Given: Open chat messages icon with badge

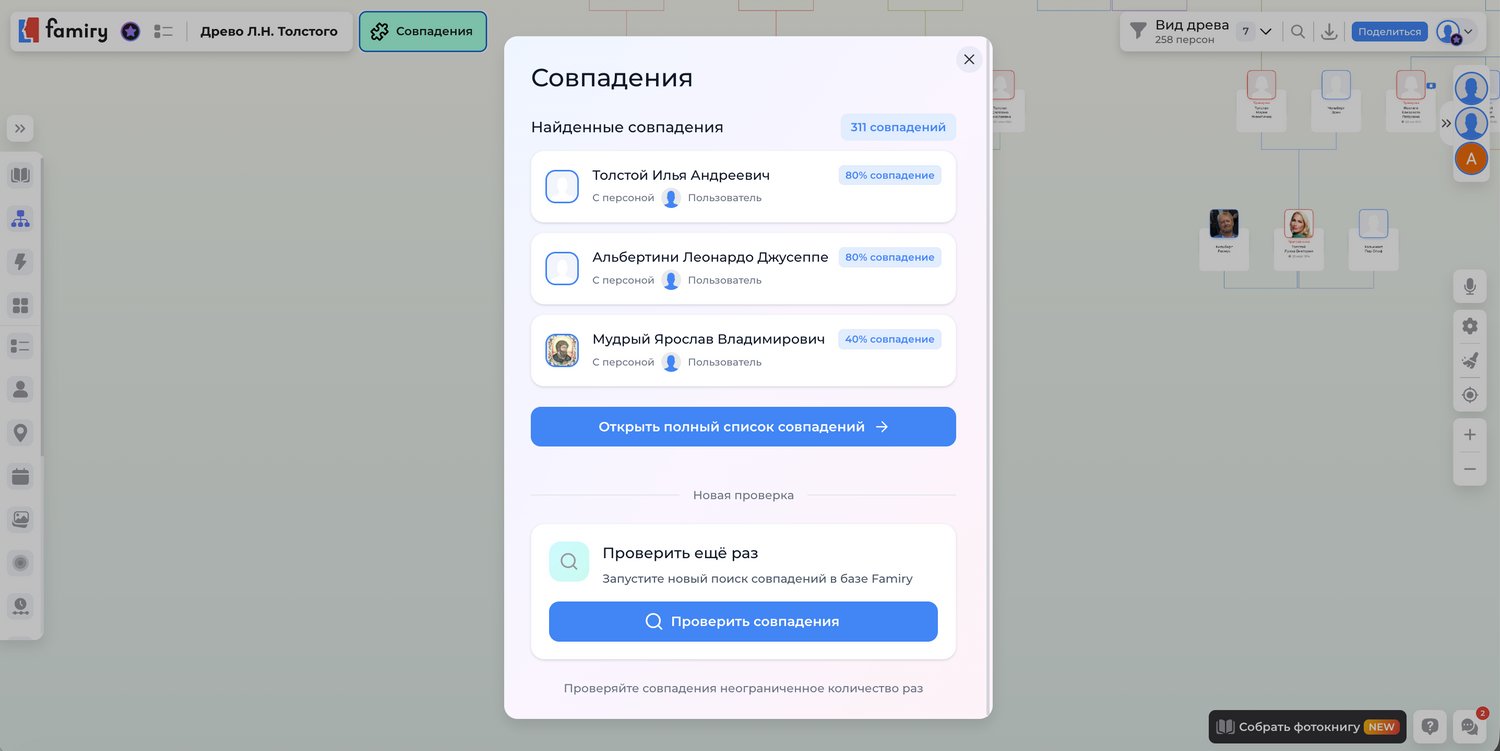Looking at the screenshot, I should [1469, 727].
